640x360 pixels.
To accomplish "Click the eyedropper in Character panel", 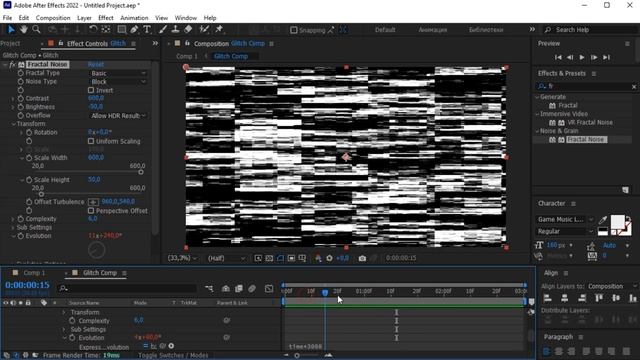I will coord(602,220).
